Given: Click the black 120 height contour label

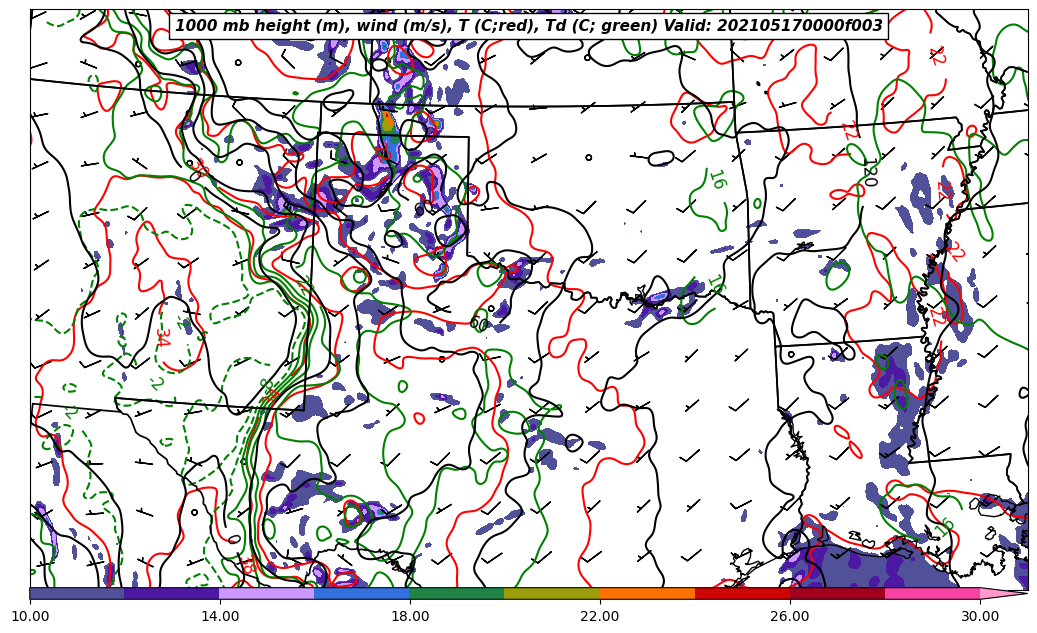Looking at the screenshot, I should point(870,173).
